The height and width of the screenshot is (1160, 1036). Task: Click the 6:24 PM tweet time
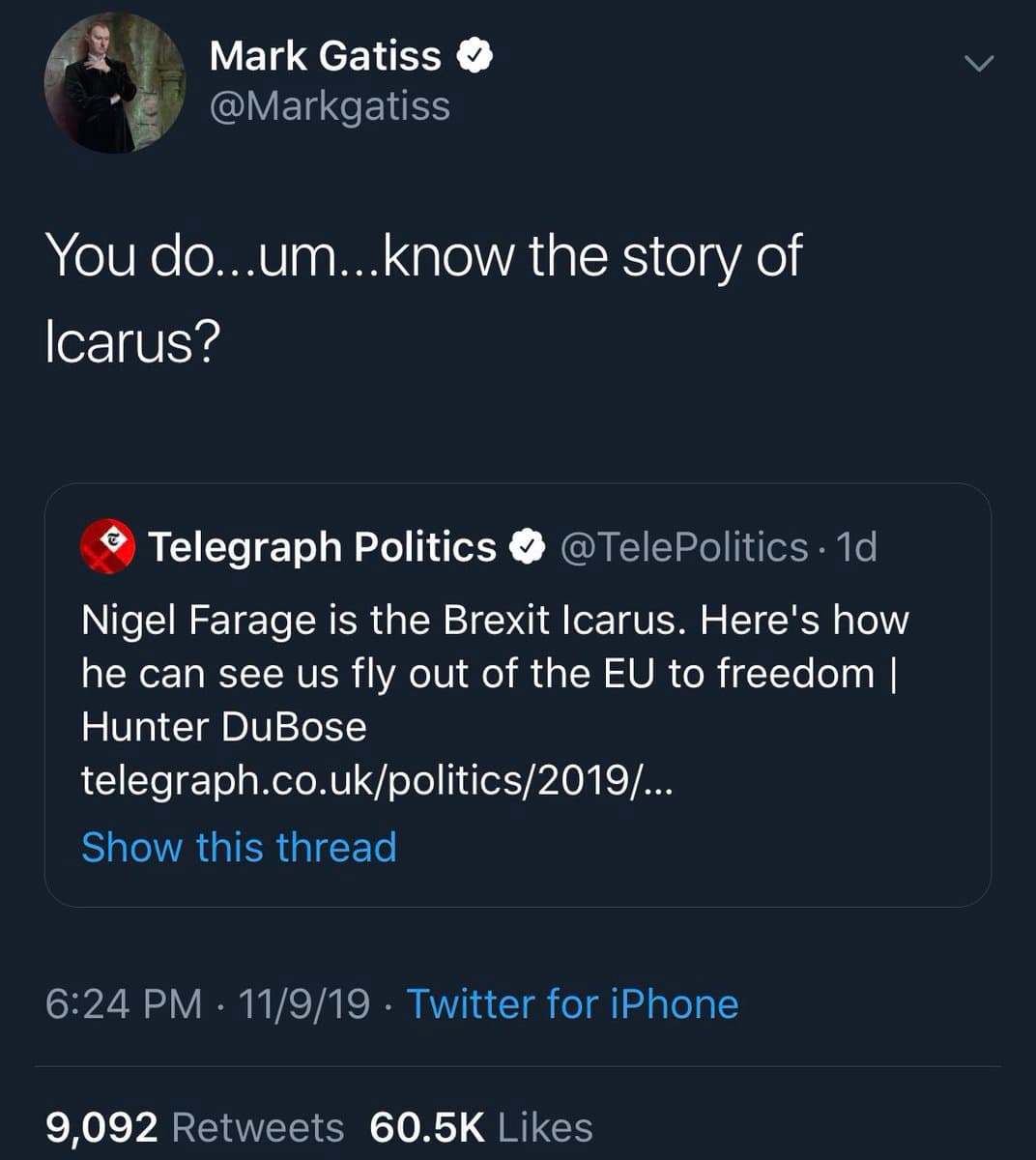coord(124,1003)
